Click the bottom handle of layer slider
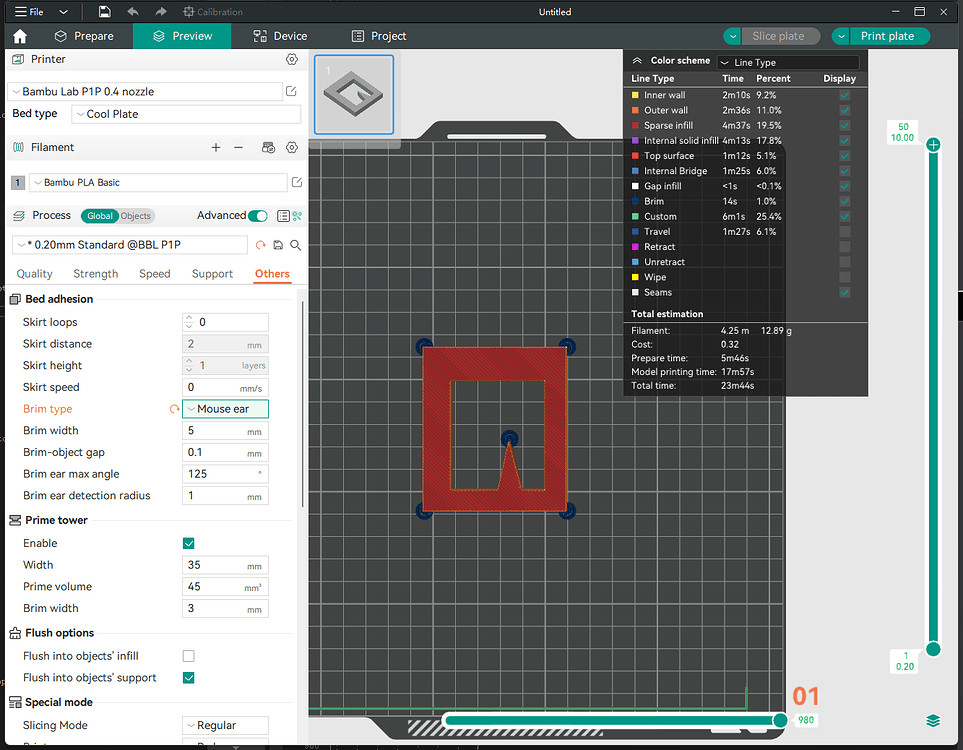Viewport: 963px width, 750px height. [933, 649]
